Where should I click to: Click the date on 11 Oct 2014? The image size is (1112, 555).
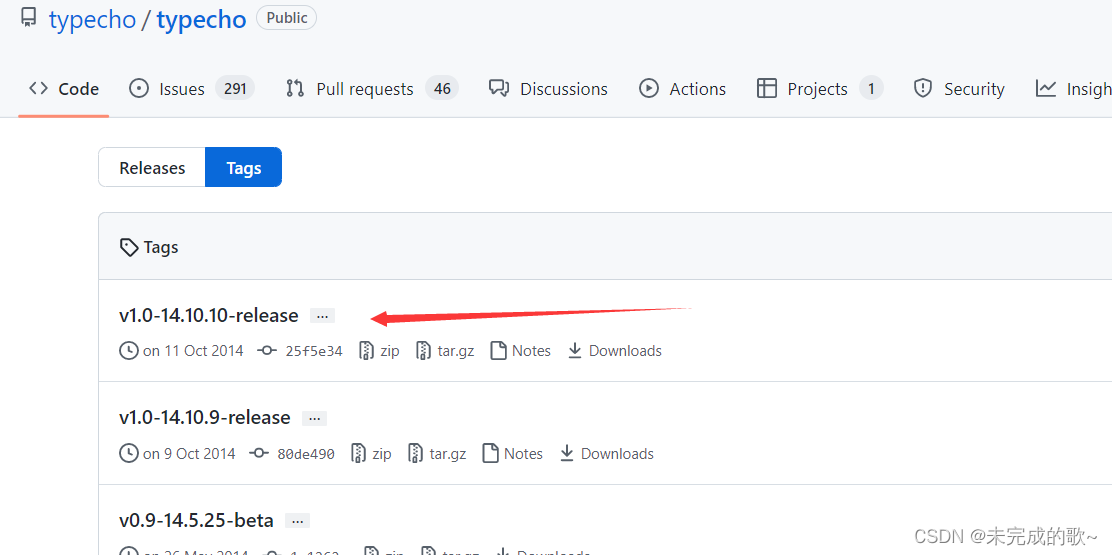[x=193, y=351]
